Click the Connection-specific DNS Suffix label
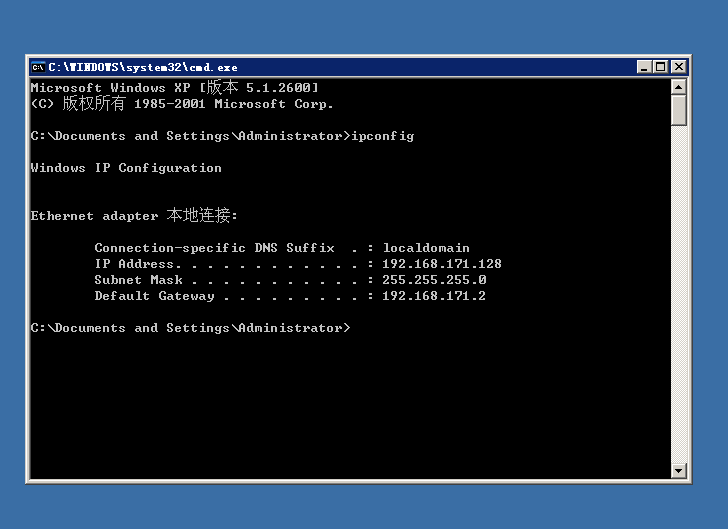Image resolution: width=728 pixels, height=529 pixels. (x=214, y=248)
